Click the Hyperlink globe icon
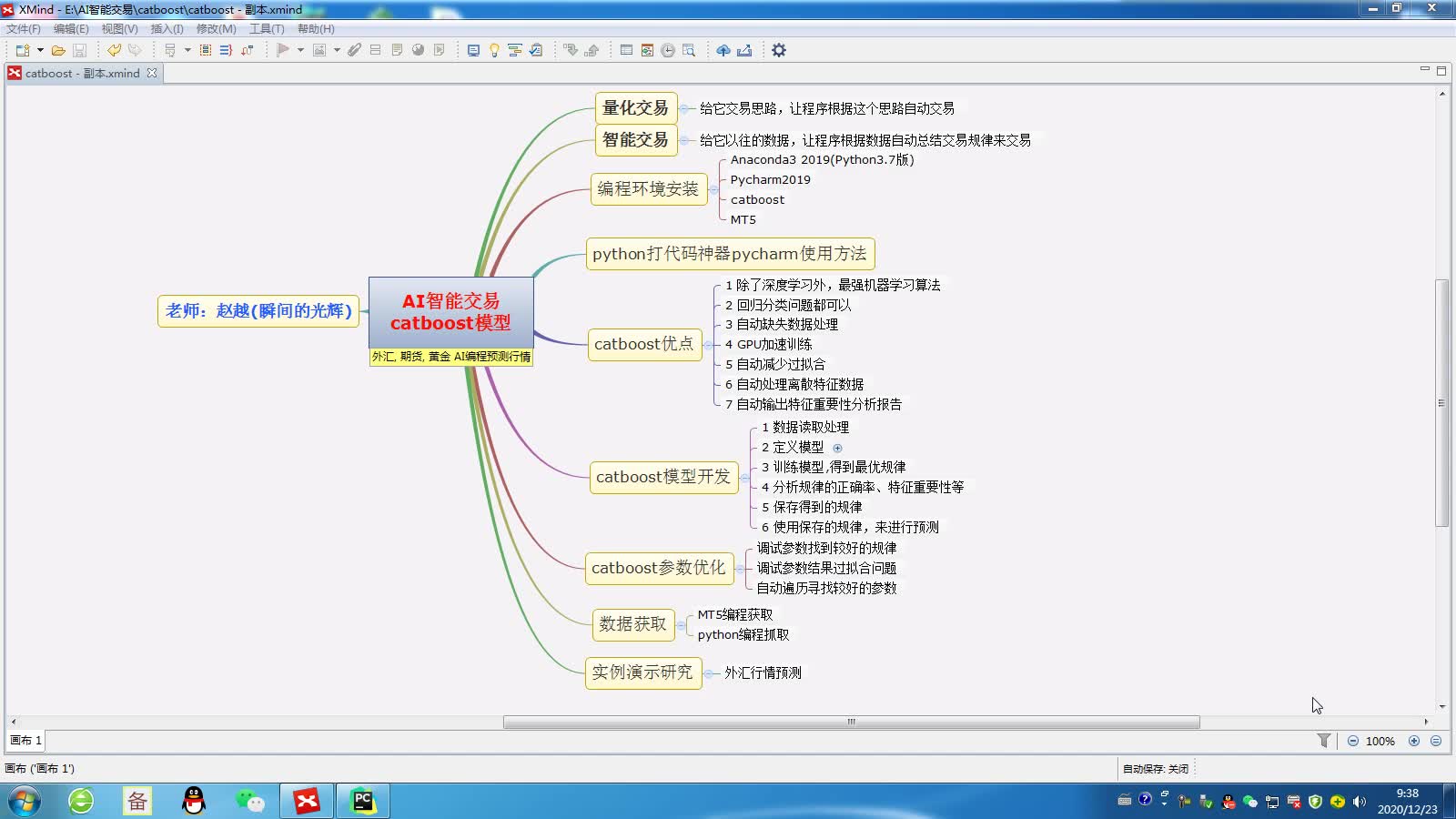The width and height of the screenshot is (1456, 819). pos(418,50)
